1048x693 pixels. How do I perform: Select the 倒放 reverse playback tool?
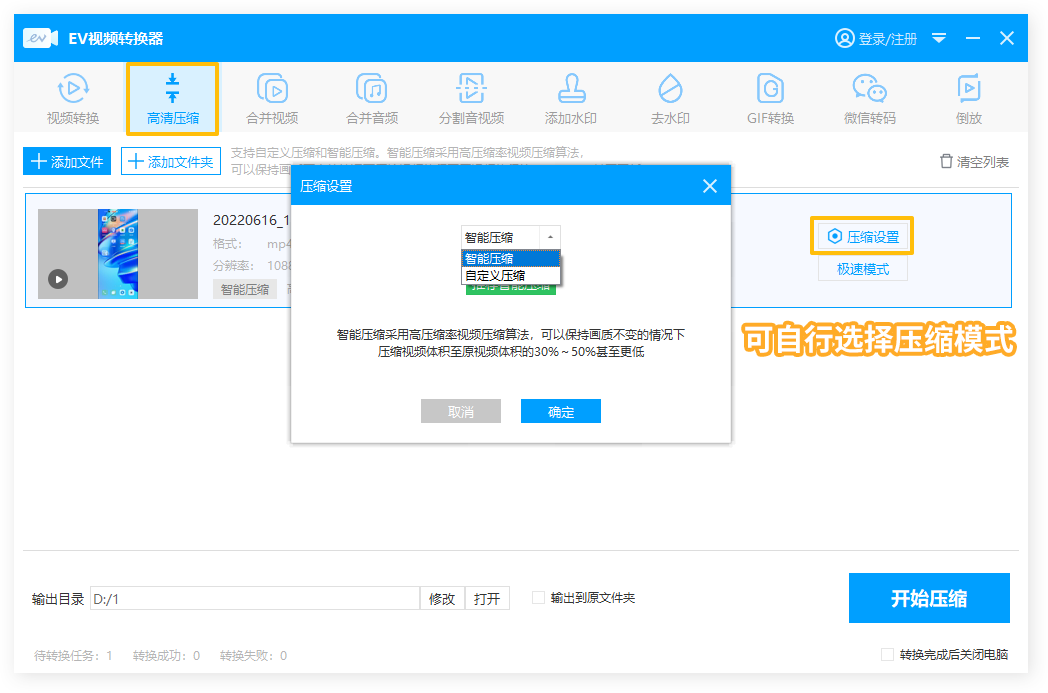pyautogui.click(x=968, y=98)
